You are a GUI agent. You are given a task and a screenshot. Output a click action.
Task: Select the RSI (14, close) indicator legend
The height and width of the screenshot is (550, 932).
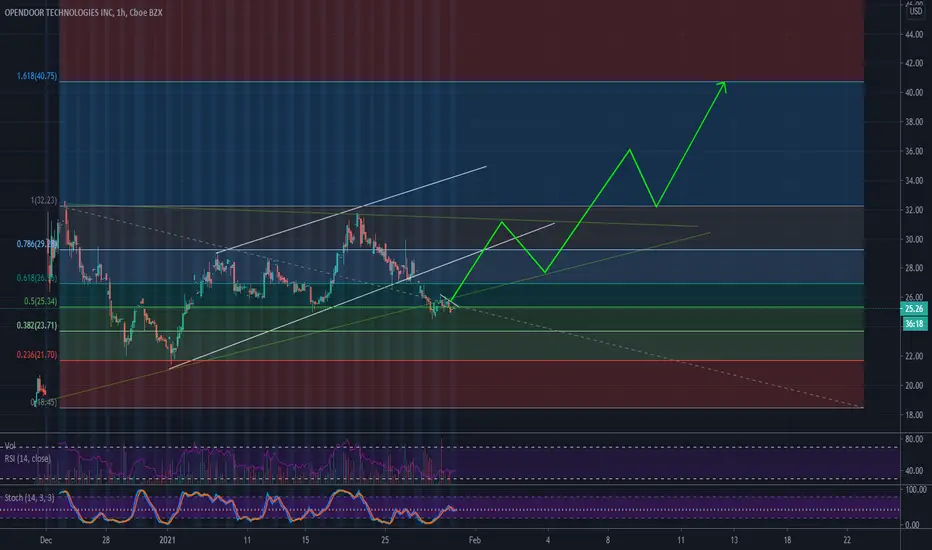27,458
